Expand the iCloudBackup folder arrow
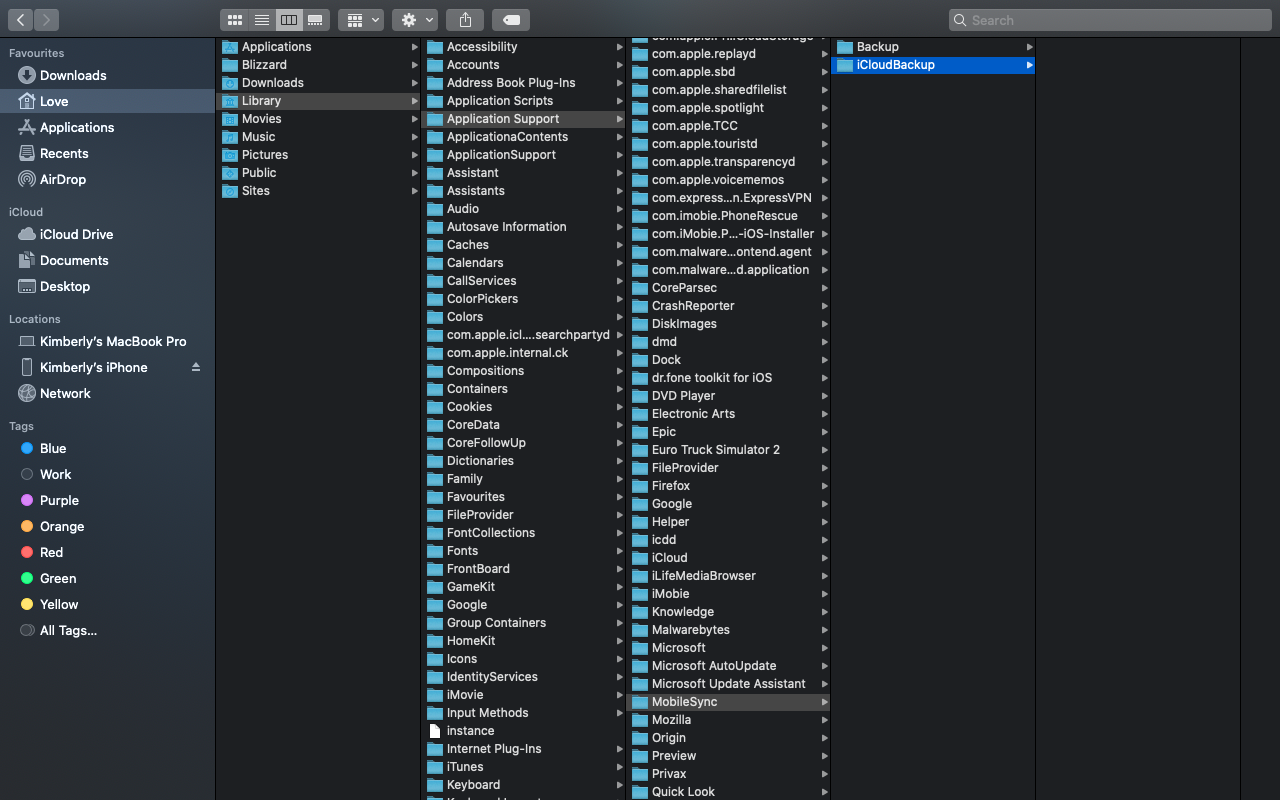The image size is (1280, 800). point(1030,65)
